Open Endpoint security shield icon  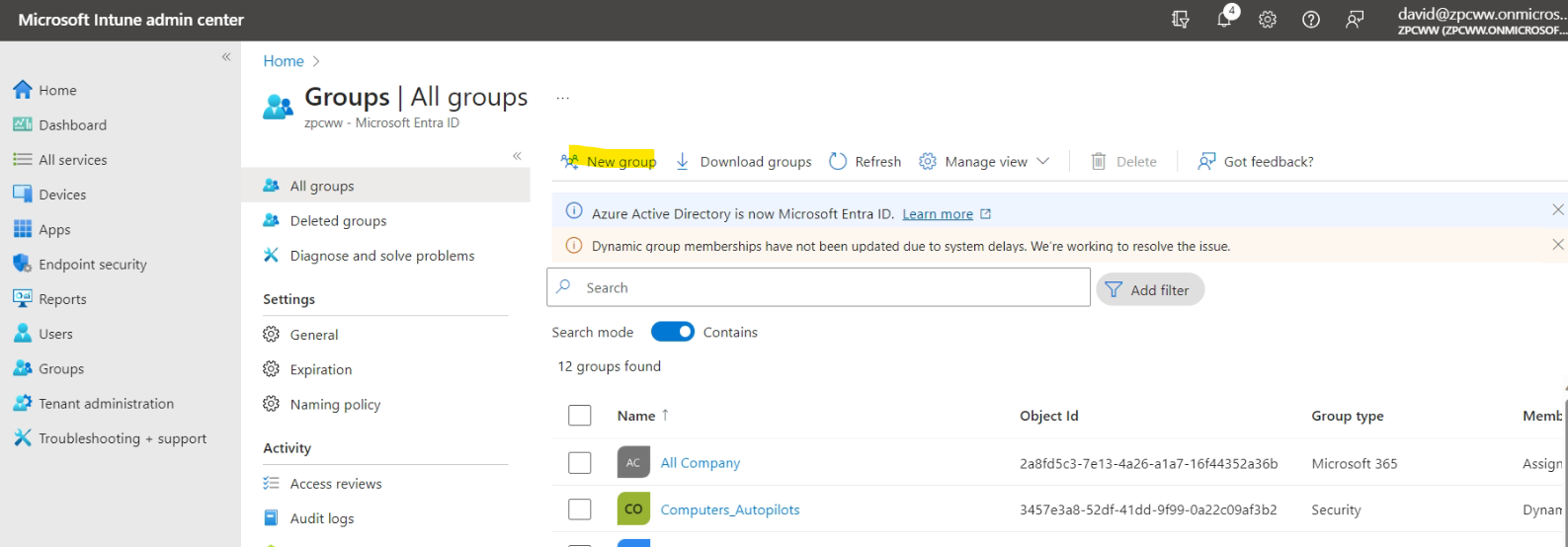tap(22, 265)
